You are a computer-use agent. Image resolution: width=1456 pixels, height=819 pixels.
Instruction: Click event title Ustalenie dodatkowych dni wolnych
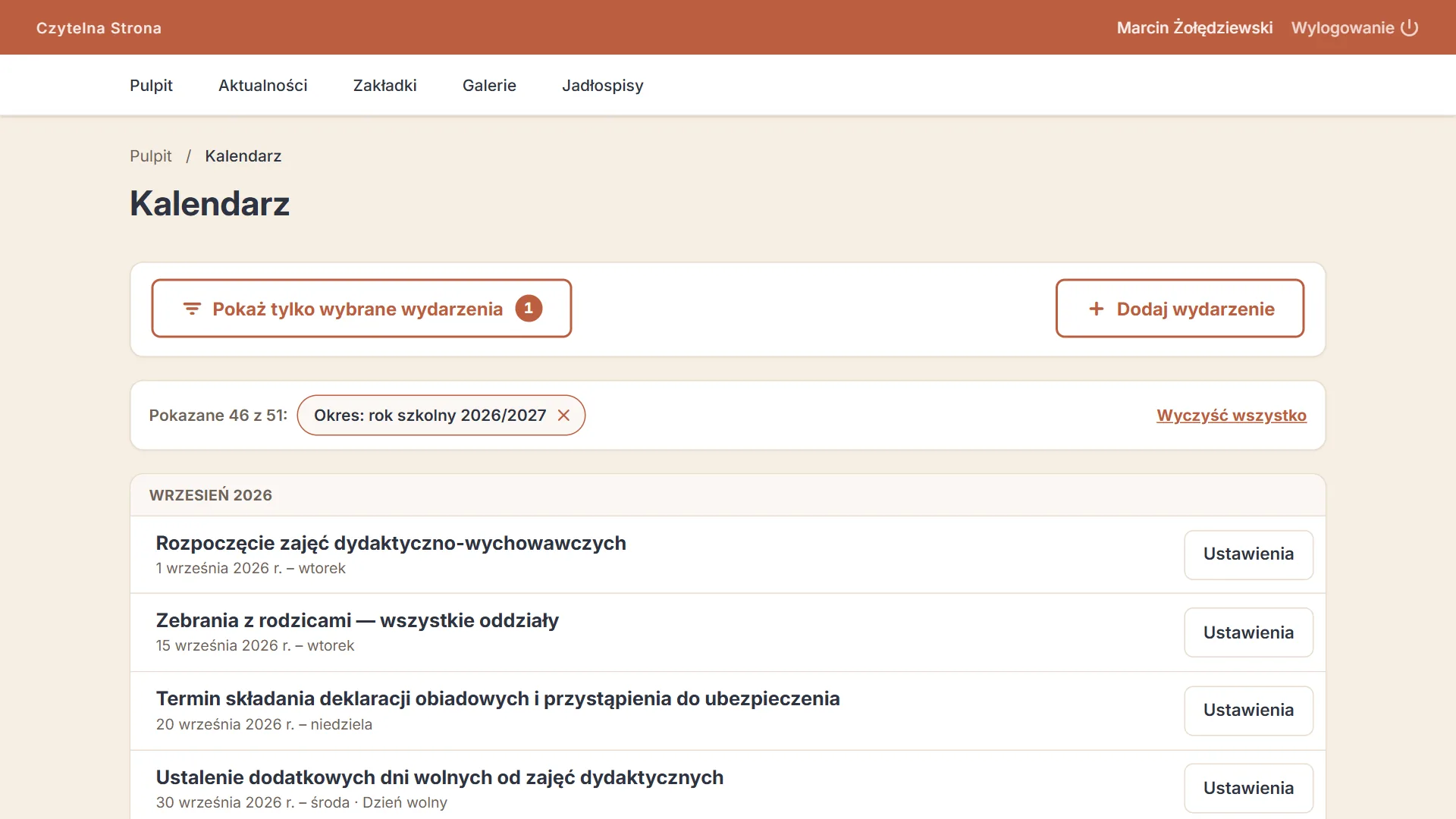coord(440,777)
